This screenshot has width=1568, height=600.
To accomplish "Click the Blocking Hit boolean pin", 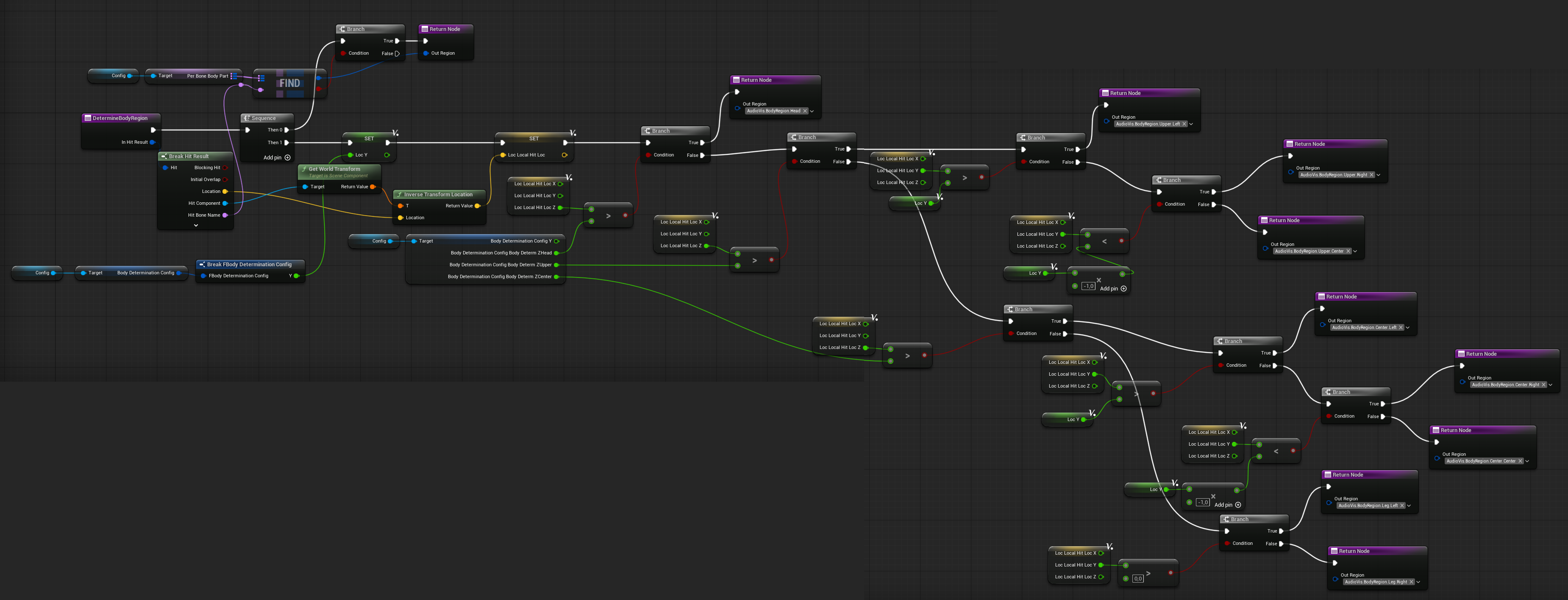I will tap(225, 167).
